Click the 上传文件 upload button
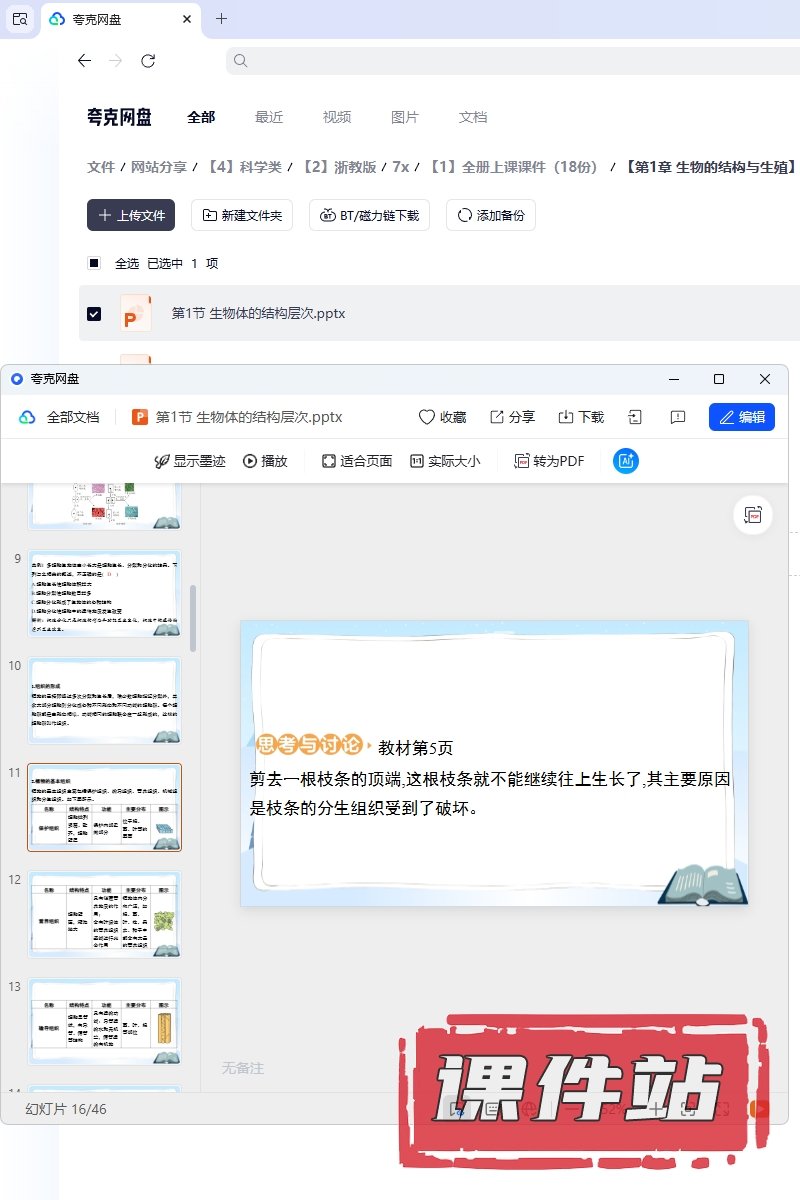 [x=131, y=215]
